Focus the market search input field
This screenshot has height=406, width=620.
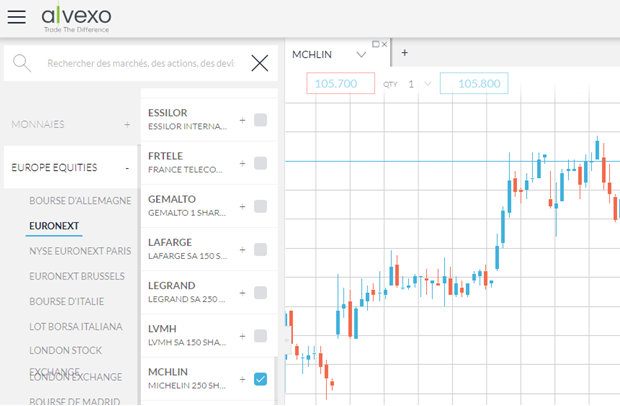click(x=141, y=63)
